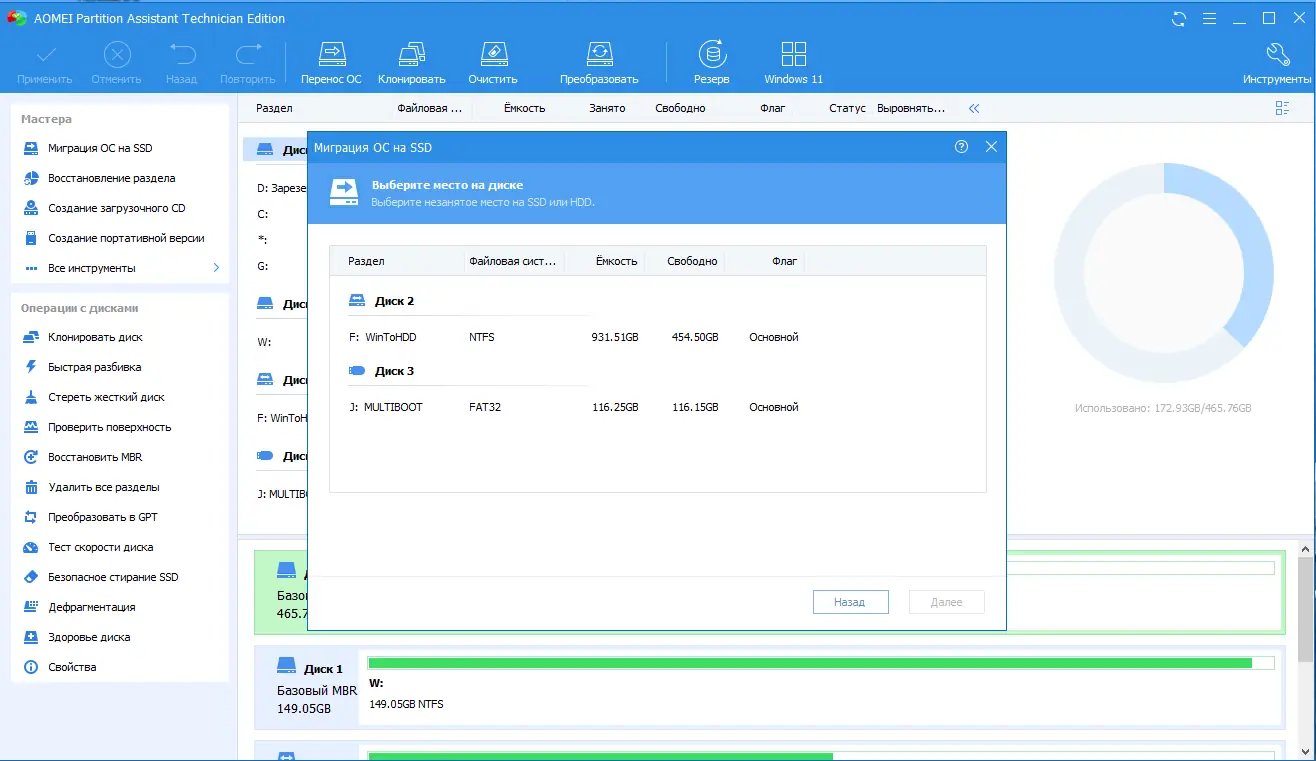
Task: Click the Windows 11 toolbar icon
Action: (x=793, y=63)
